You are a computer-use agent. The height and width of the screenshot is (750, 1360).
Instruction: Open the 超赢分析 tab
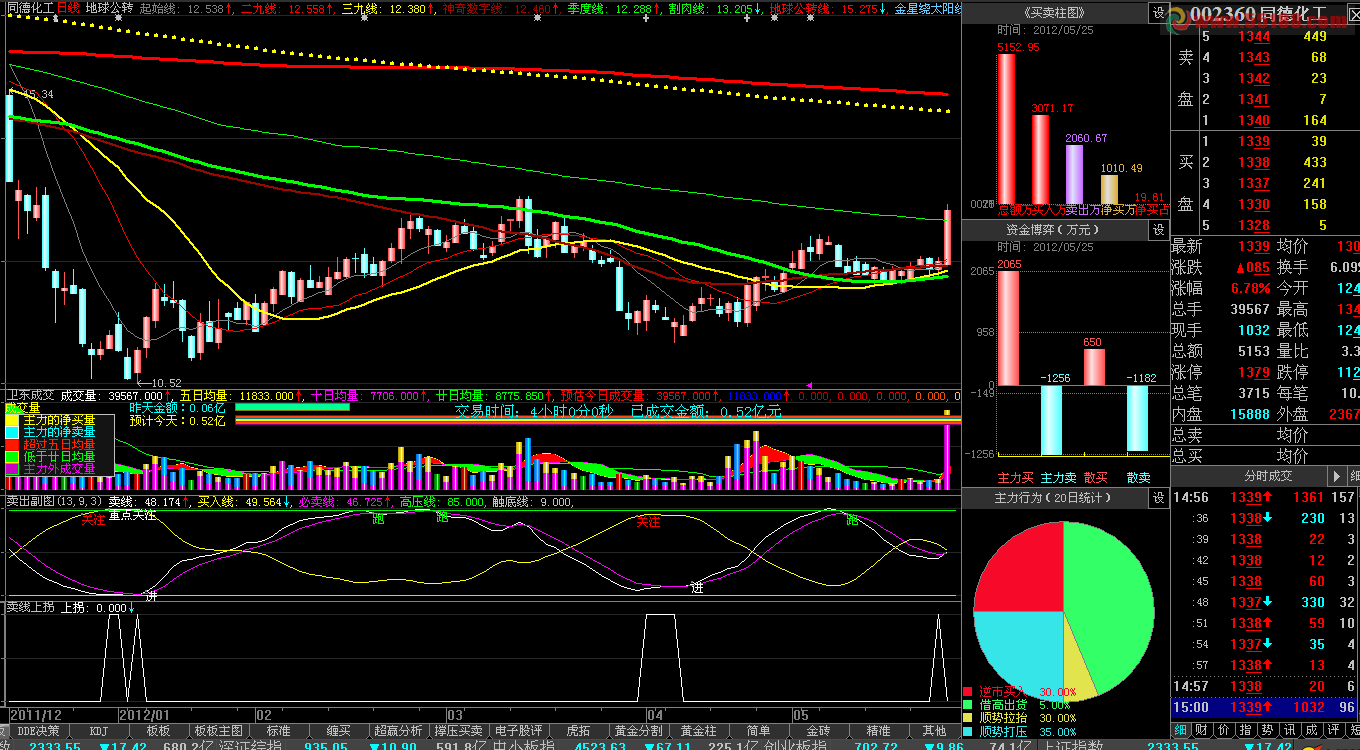pos(398,730)
